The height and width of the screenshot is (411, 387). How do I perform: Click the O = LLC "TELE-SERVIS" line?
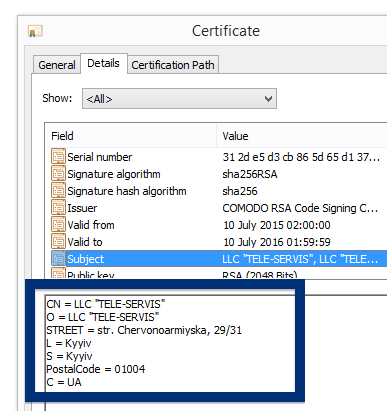pyautogui.click(x=103, y=317)
